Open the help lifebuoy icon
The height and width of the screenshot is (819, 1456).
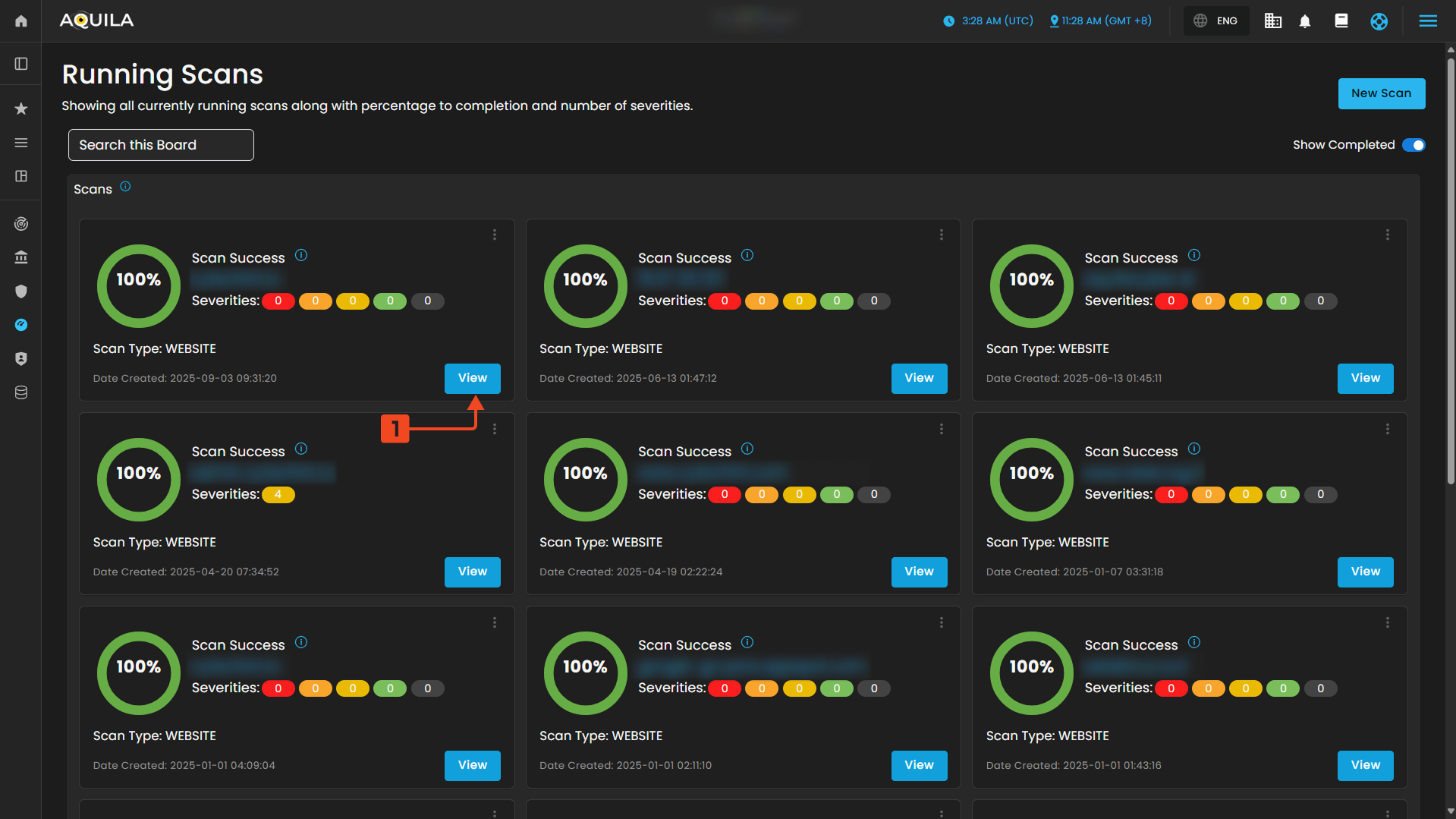[1379, 21]
